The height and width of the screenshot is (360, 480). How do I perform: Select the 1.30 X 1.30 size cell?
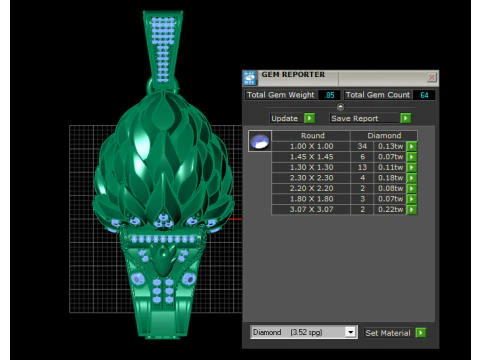[311, 167]
